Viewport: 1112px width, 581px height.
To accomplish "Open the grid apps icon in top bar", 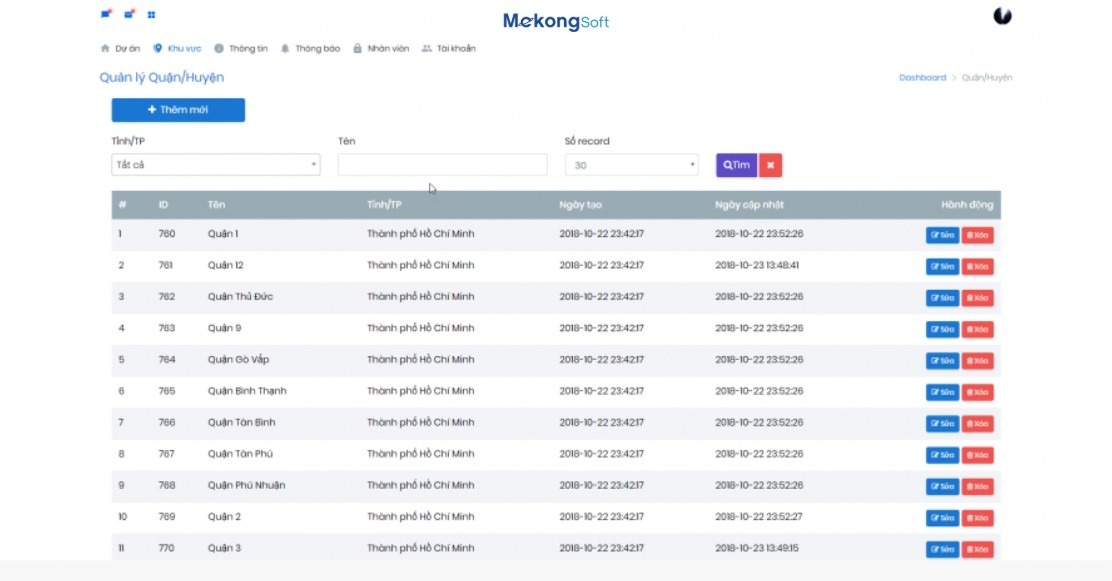I will point(152,15).
